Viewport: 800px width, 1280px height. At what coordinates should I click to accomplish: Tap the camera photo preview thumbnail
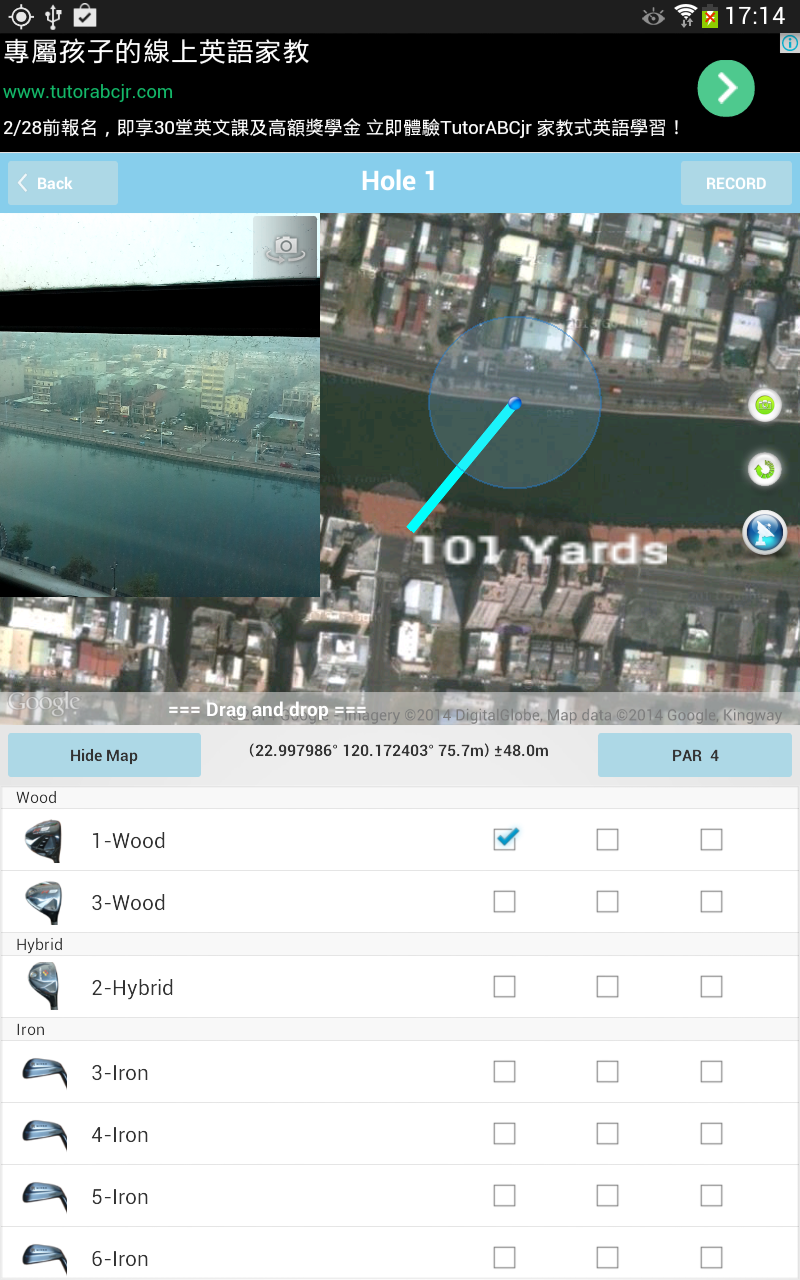160,405
